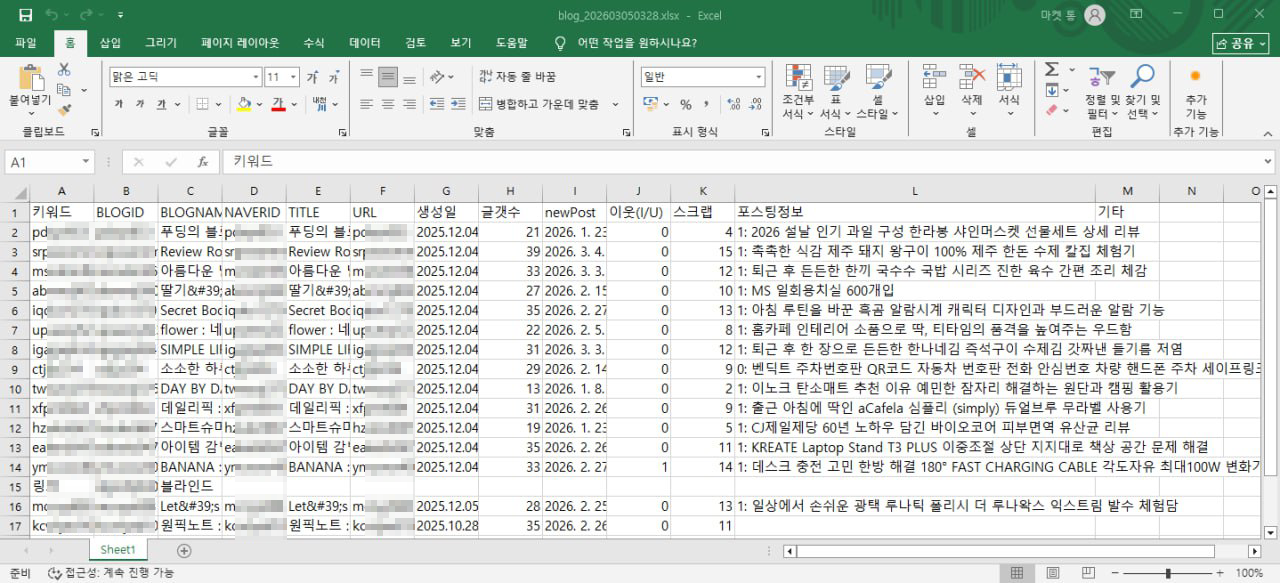The image size is (1280, 583).
Task: Click the text orientation icon
Action: tap(439, 76)
